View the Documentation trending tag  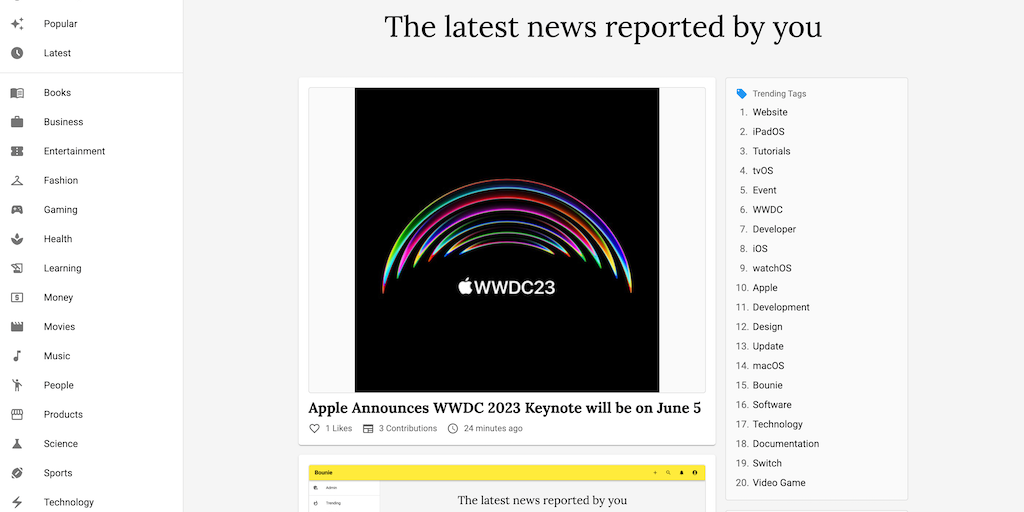pos(786,443)
